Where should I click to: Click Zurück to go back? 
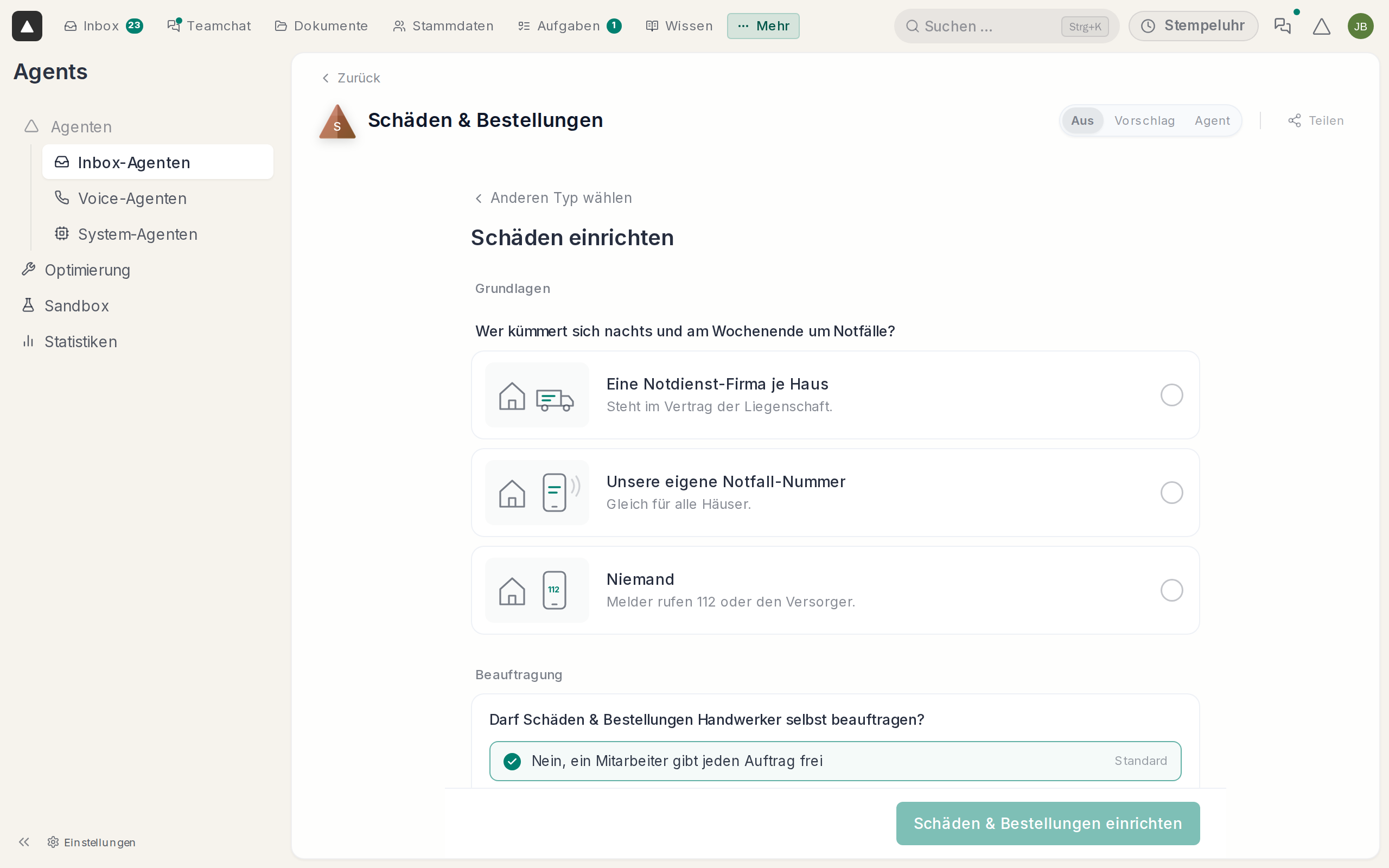[351, 78]
